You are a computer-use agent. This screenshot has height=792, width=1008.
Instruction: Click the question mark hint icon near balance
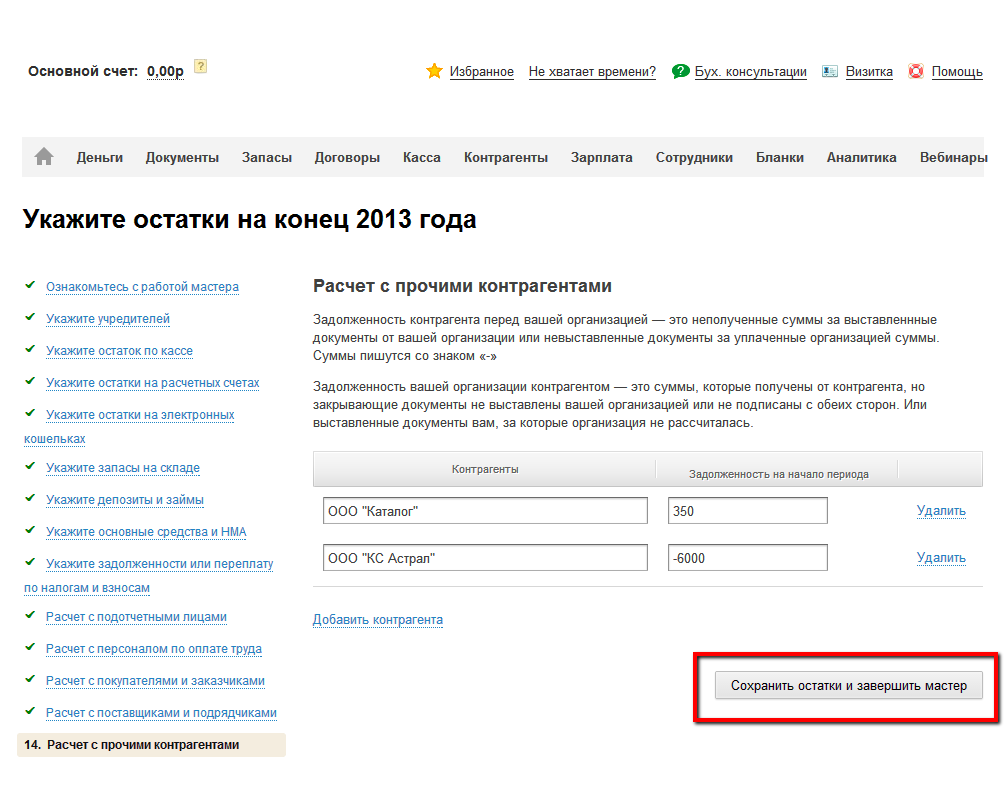pyautogui.click(x=201, y=66)
